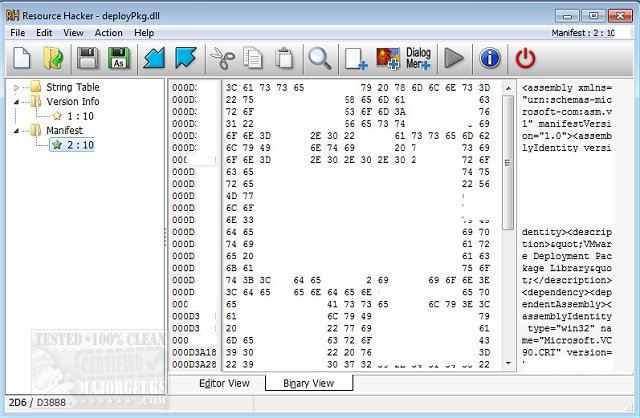Click the Add image resource icon

point(387,58)
